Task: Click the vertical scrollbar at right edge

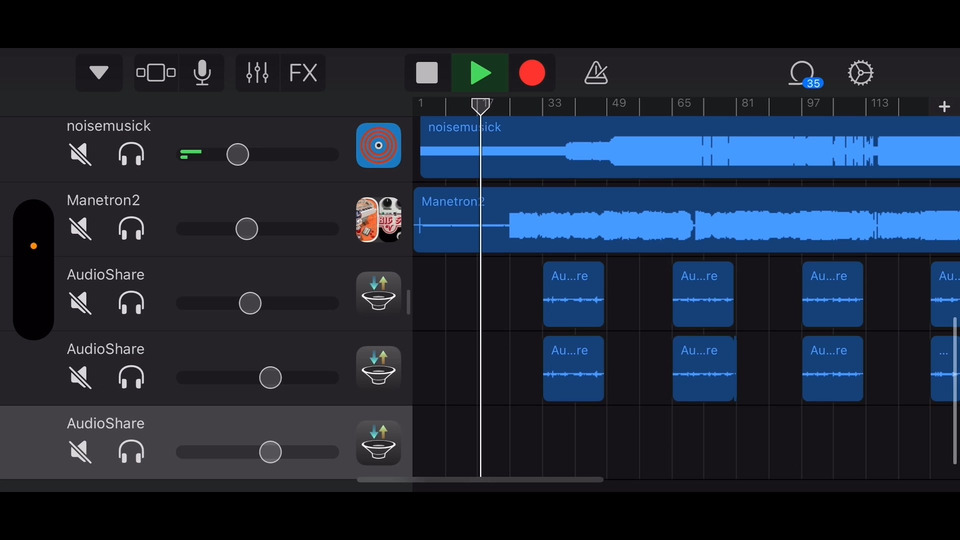Action: tap(955, 391)
